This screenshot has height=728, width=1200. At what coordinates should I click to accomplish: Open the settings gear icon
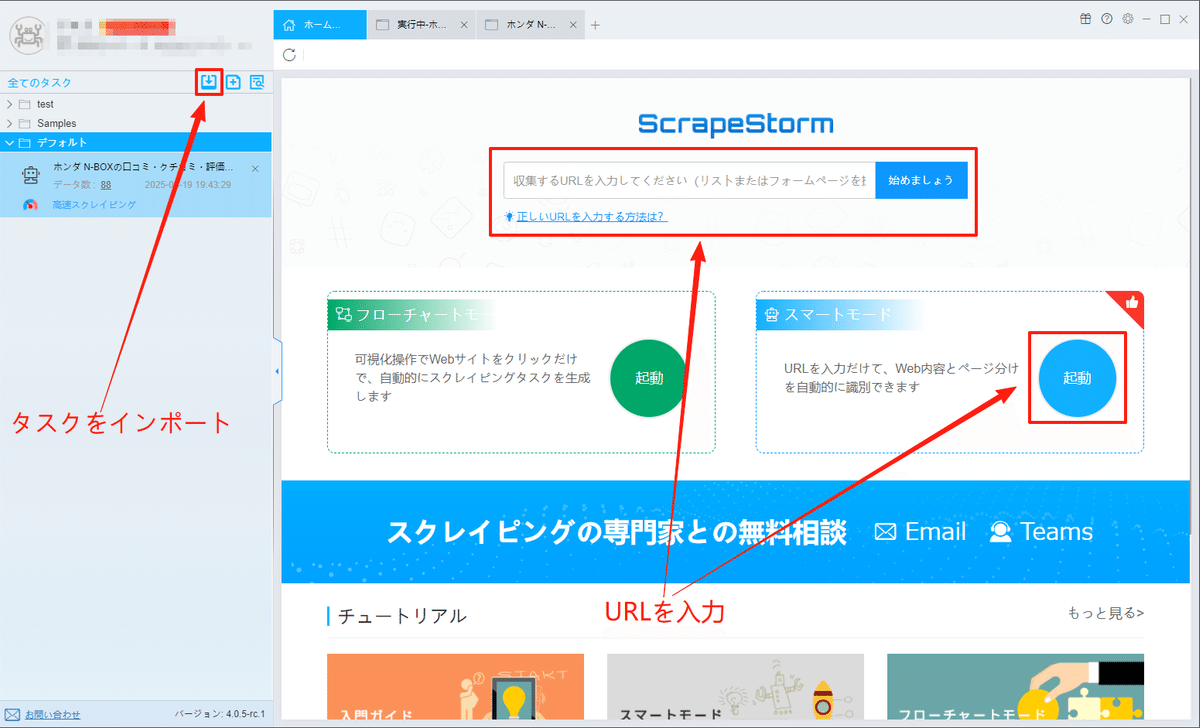(1128, 19)
